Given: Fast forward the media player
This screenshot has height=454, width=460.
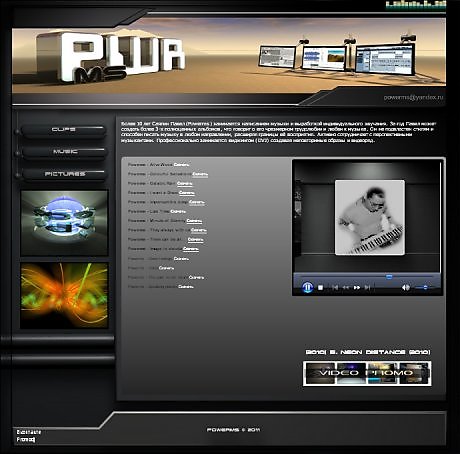Looking at the screenshot, I should (x=357, y=287).
